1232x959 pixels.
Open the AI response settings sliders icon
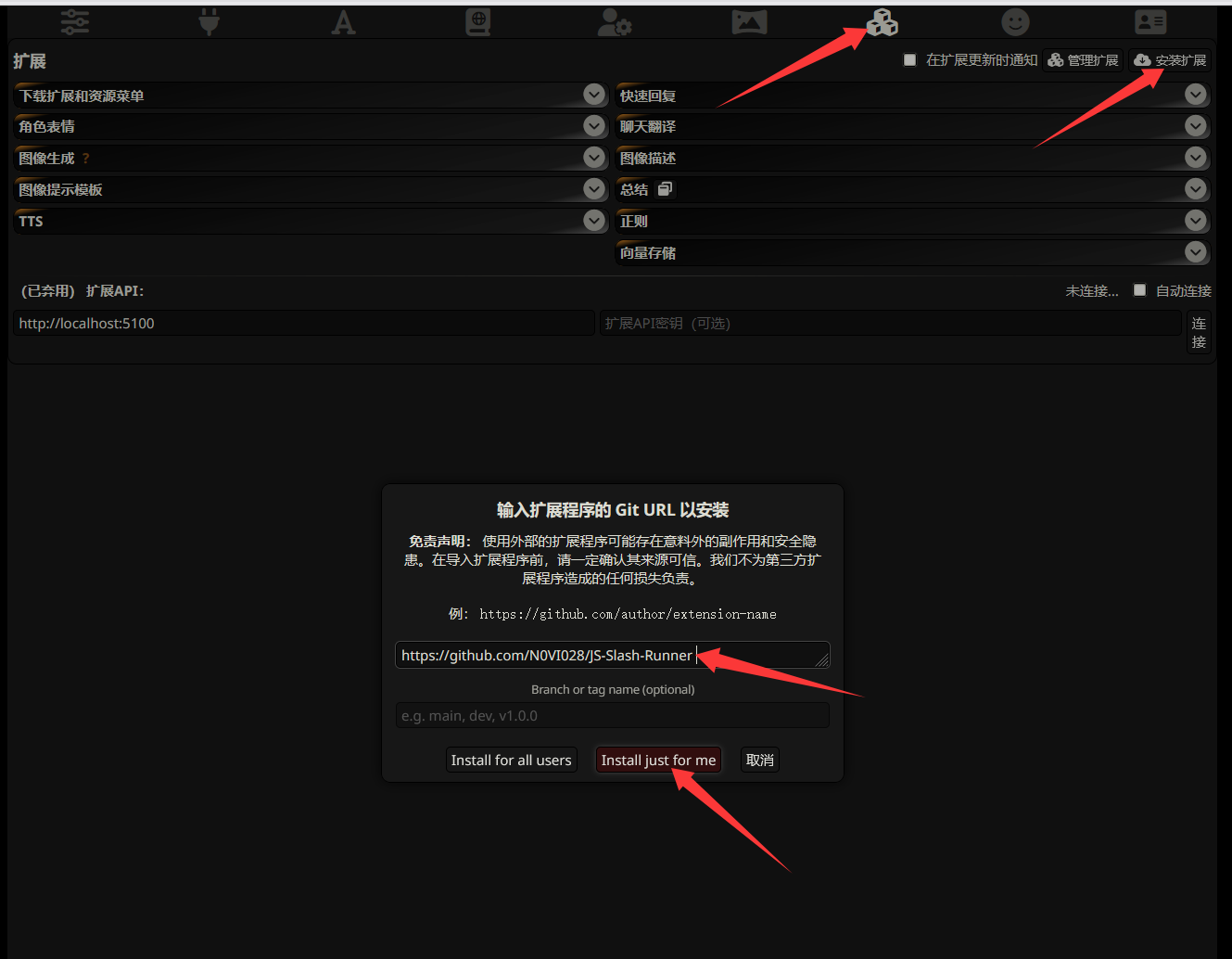tap(75, 22)
